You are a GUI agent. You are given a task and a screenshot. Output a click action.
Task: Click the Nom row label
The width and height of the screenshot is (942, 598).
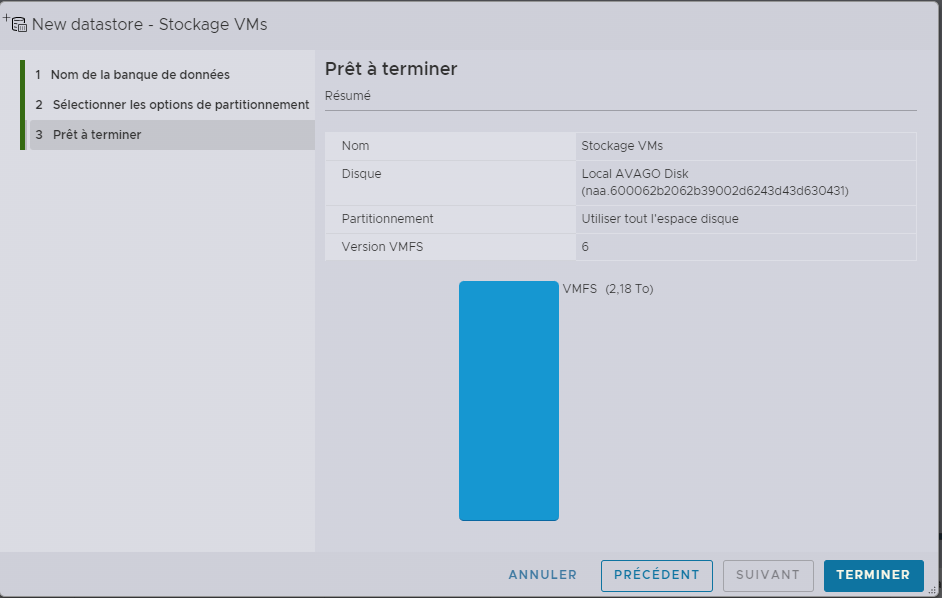coord(355,146)
